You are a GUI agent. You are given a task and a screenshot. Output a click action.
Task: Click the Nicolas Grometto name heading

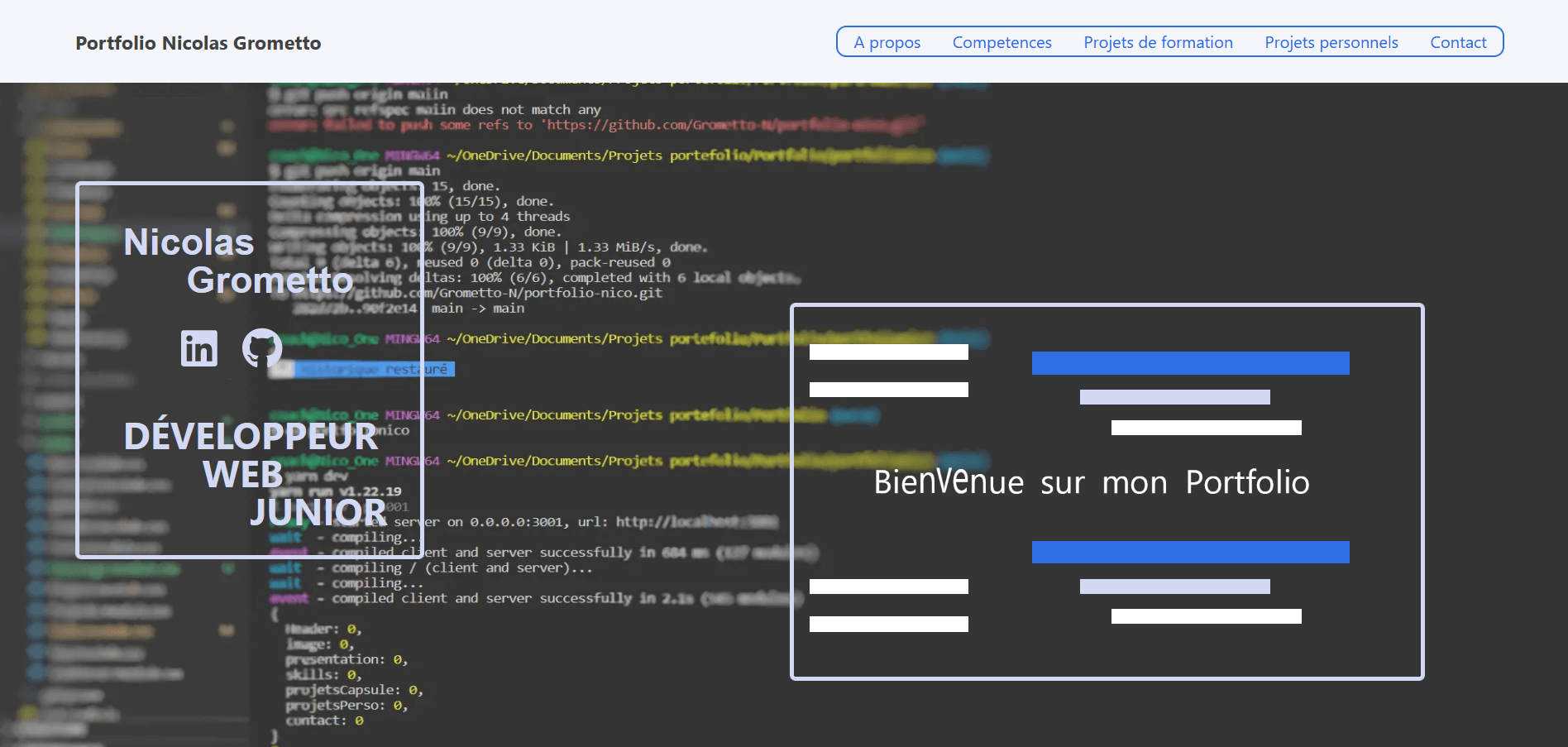238,261
